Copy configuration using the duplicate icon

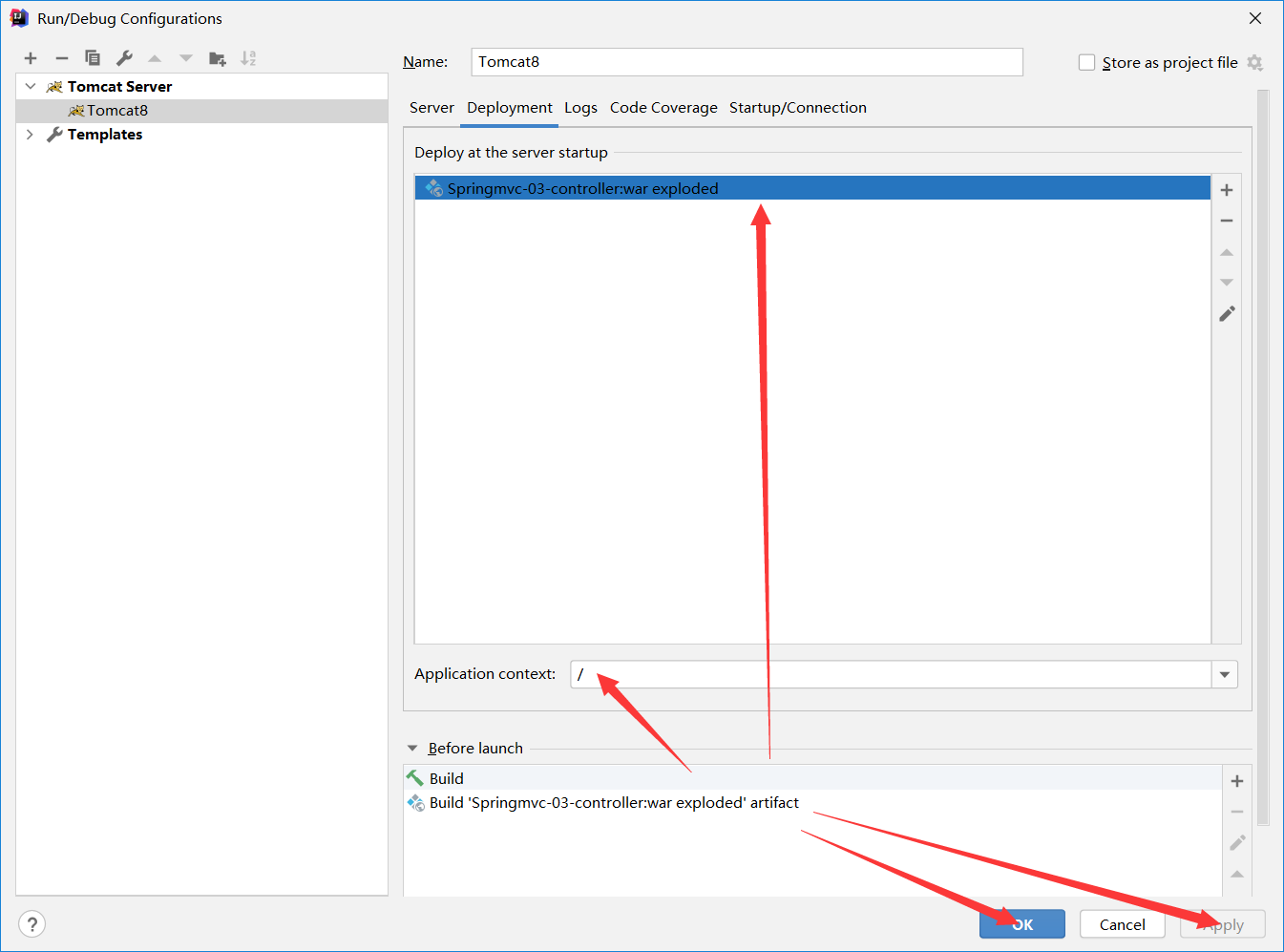tap(93, 58)
